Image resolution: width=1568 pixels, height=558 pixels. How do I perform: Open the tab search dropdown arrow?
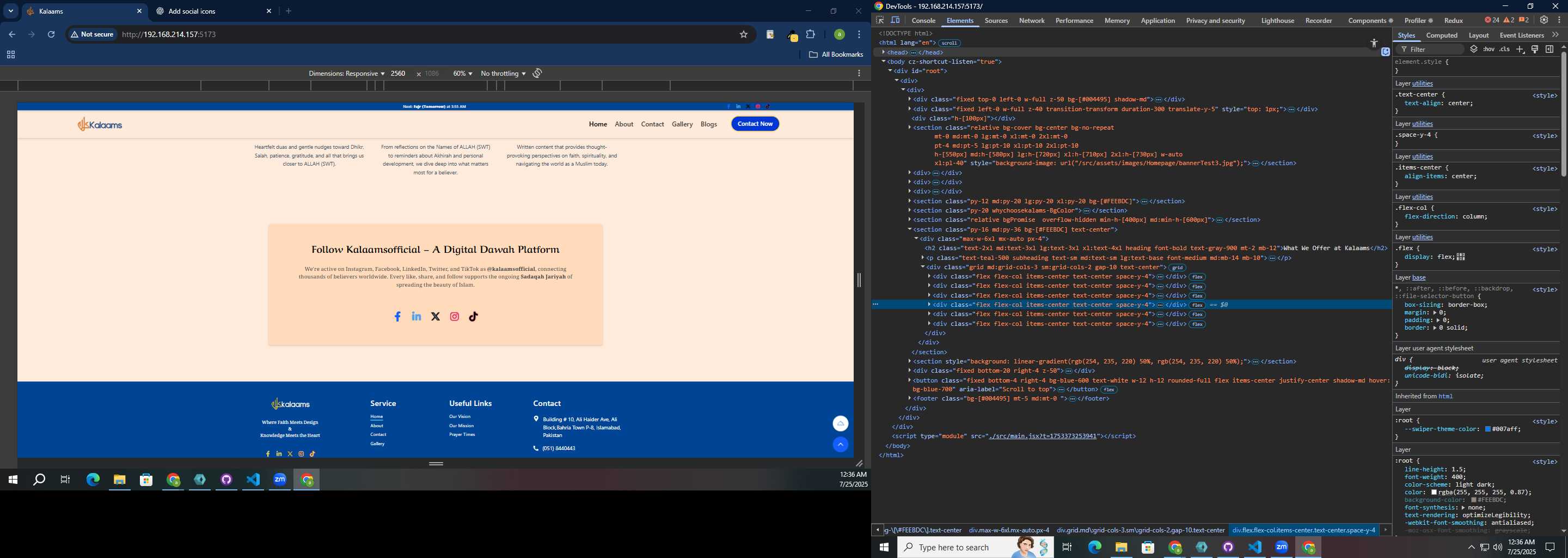coord(10,11)
